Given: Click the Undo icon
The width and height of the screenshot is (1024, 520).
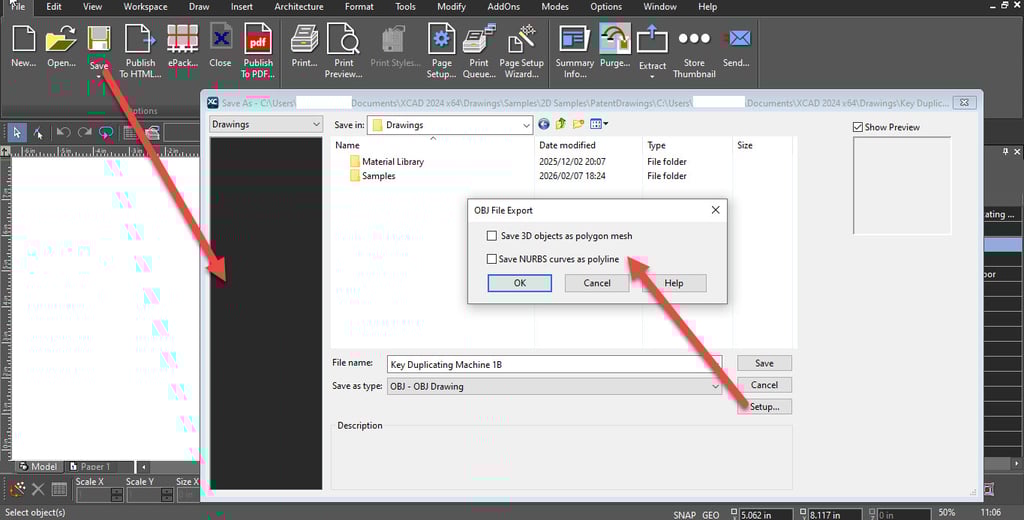Looking at the screenshot, I should pyautogui.click(x=63, y=133).
